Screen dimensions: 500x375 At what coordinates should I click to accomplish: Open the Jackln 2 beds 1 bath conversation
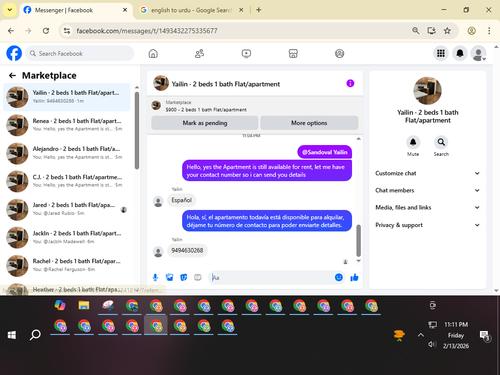point(67,237)
